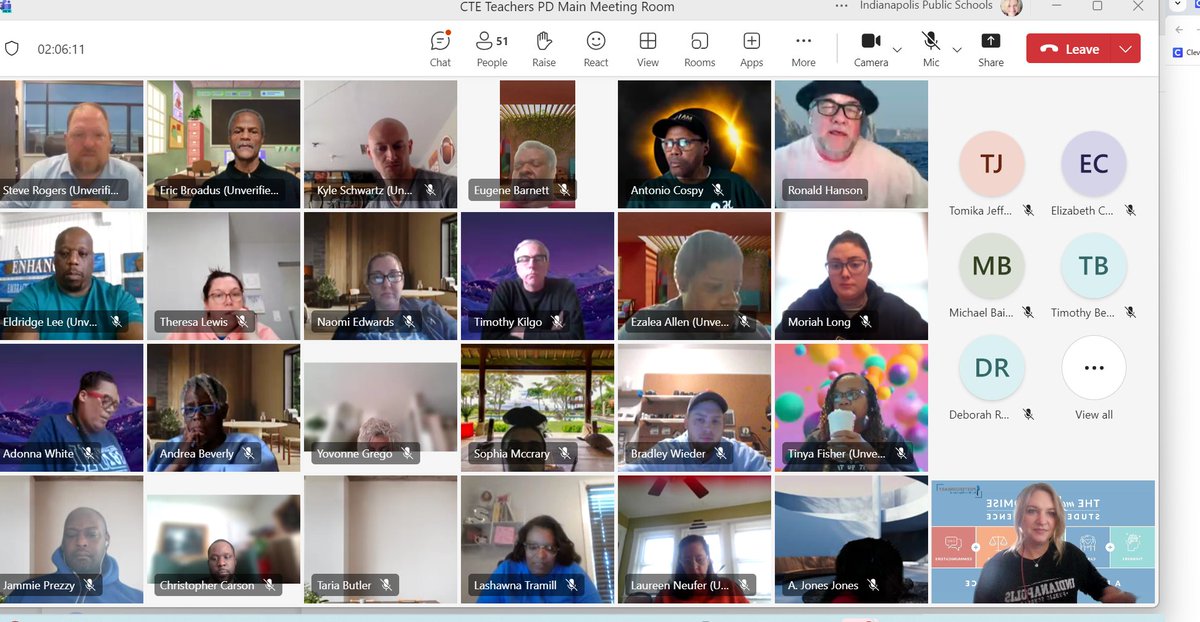
Task: Select Ronald Hanson video tile
Action: coord(851,144)
